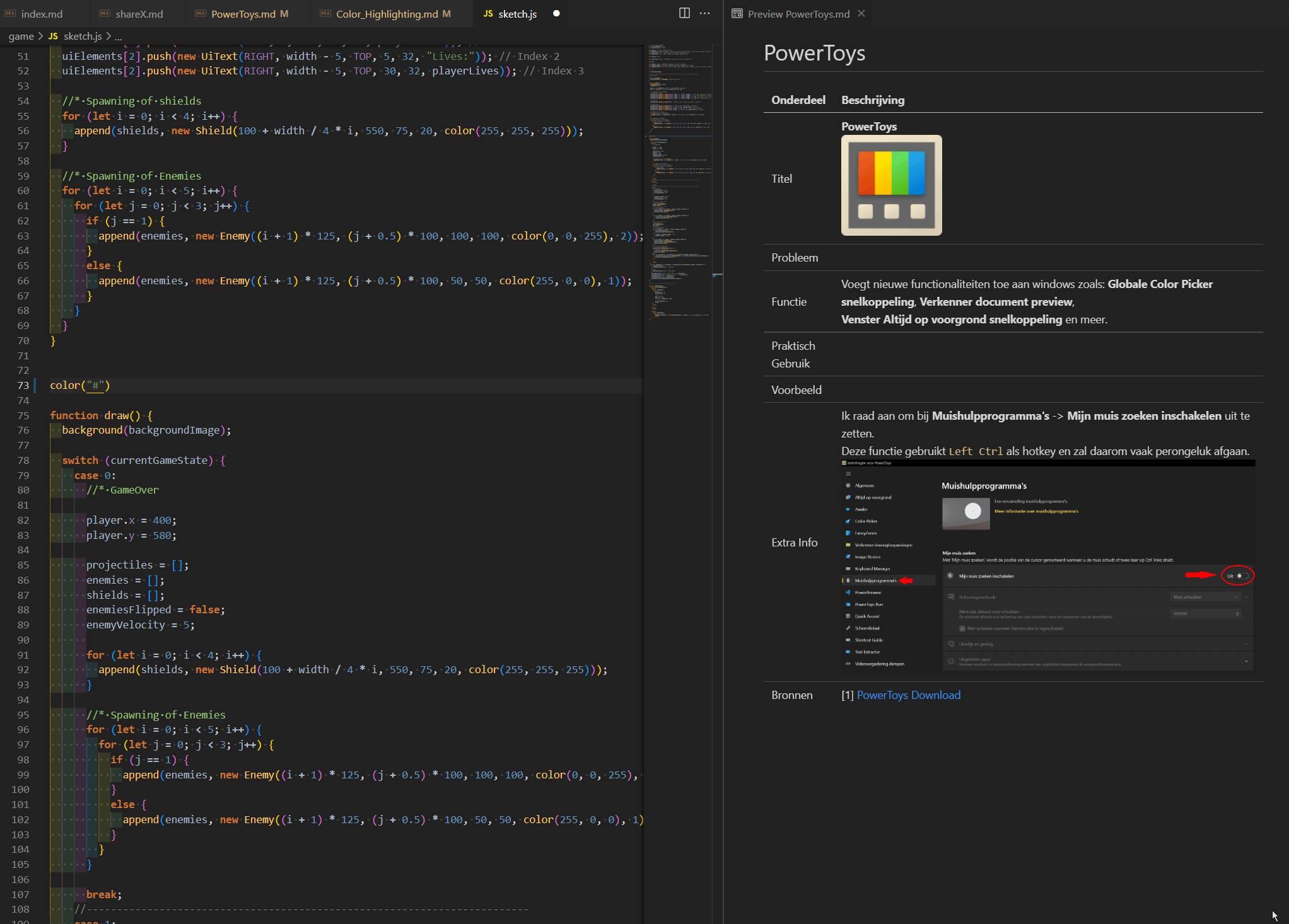
Task: Check the 'Niet activeren wanneer Gamemodus' checkbox
Action: pos(962,628)
